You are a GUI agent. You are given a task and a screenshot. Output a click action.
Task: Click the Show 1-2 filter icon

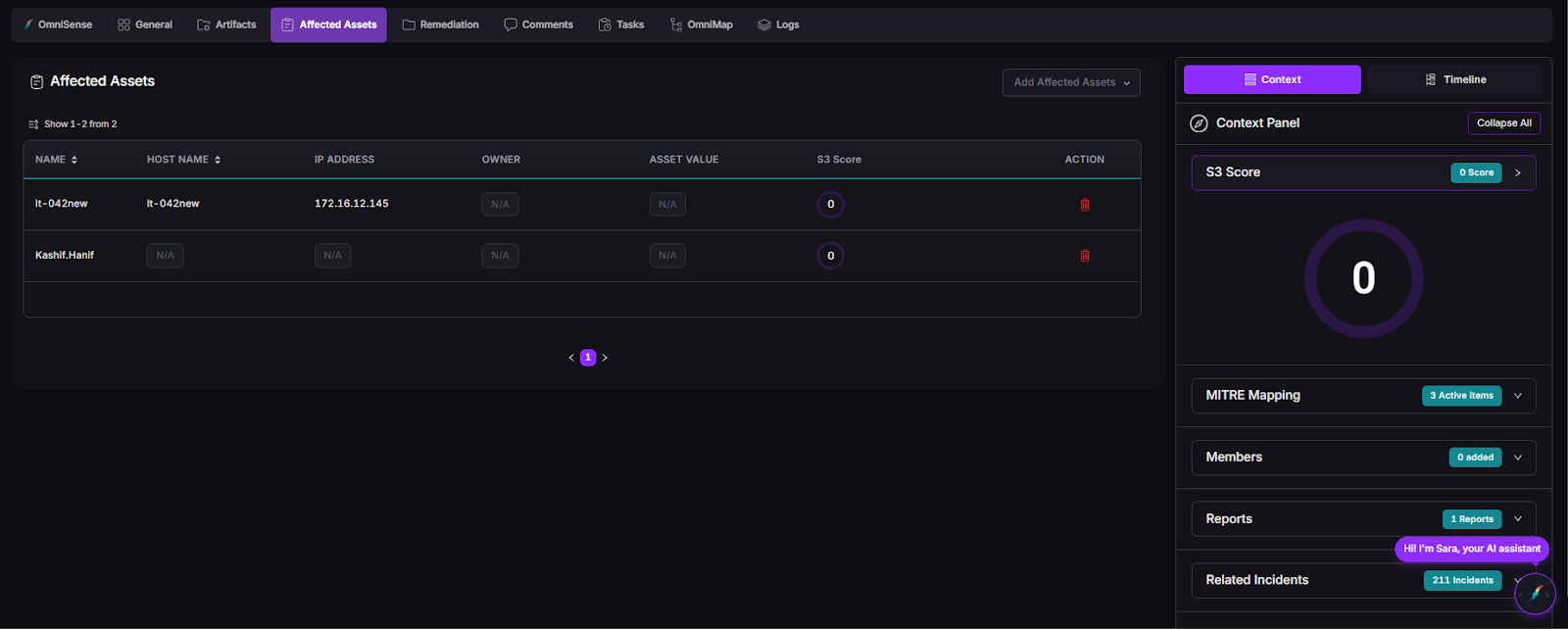pos(33,124)
